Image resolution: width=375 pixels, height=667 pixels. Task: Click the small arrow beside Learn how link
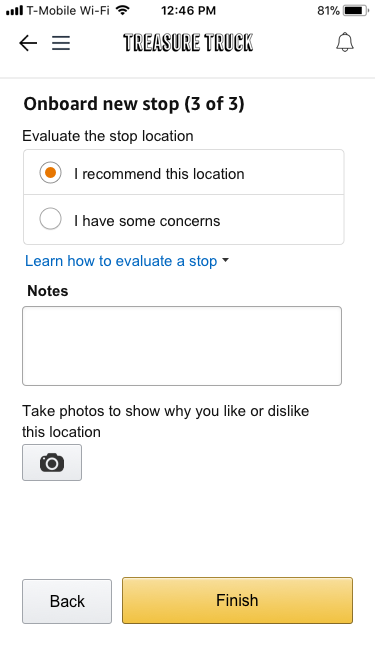pyautogui.click(x=225, y=260)
